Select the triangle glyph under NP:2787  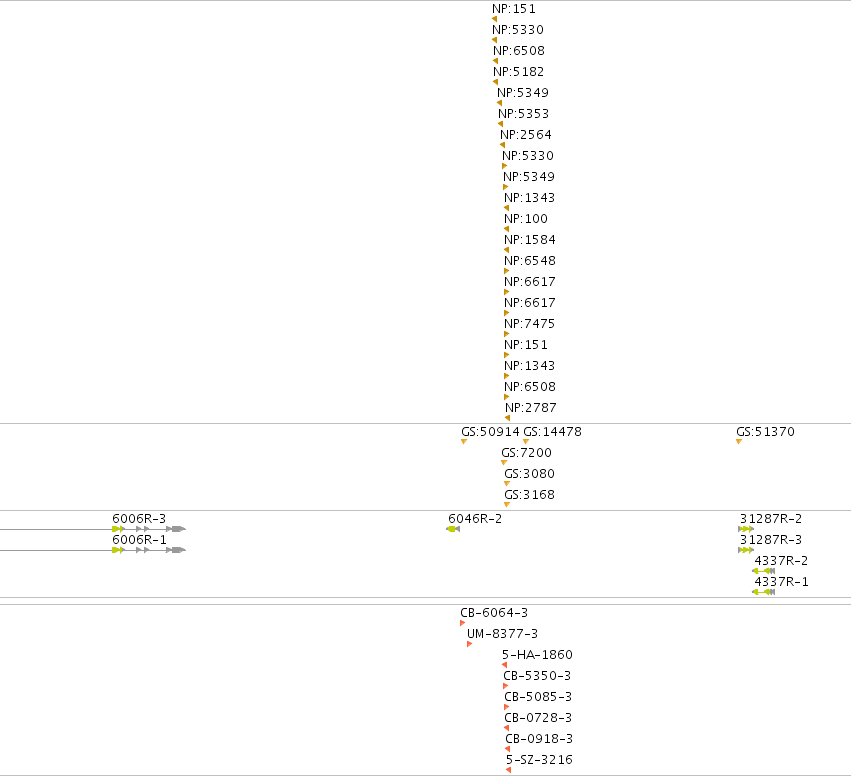[x=507, y=418]
